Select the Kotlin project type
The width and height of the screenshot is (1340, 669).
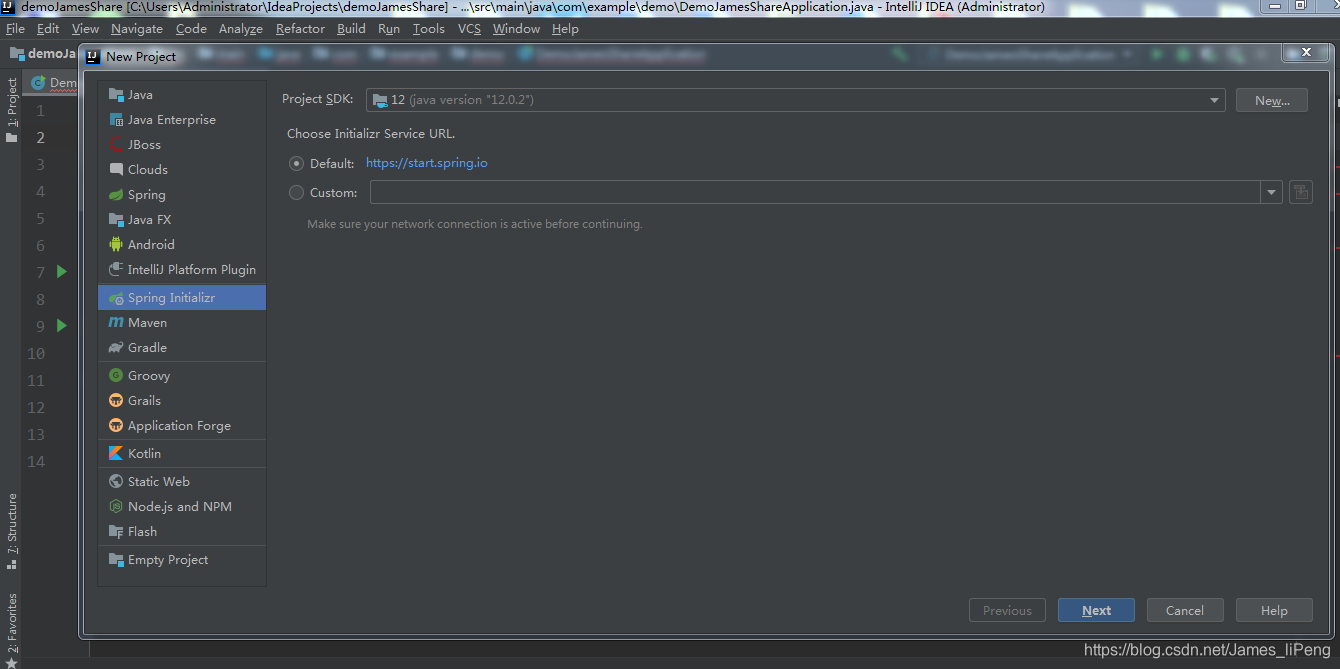click(182, 454)
